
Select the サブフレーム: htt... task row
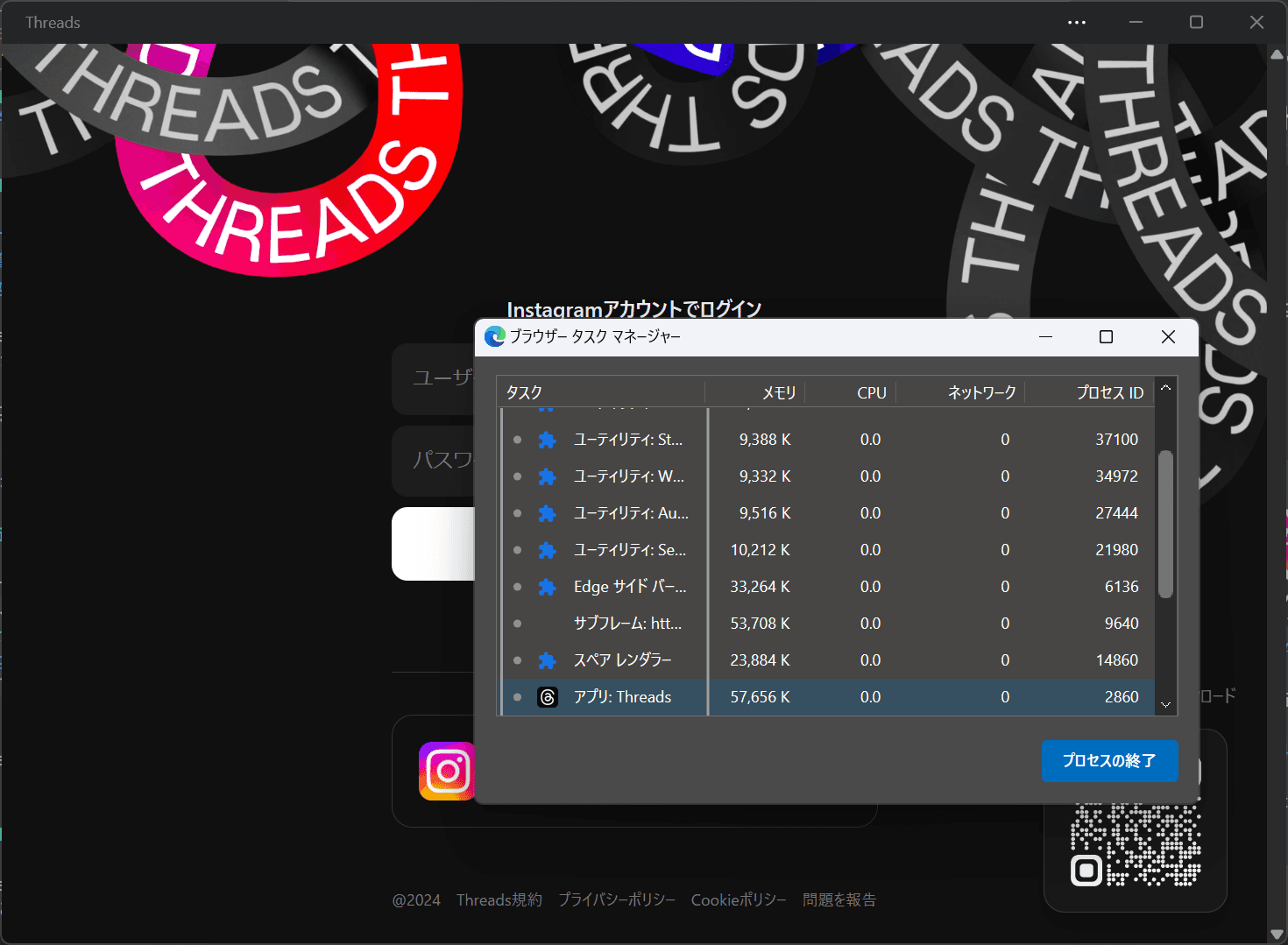[826, 624]
